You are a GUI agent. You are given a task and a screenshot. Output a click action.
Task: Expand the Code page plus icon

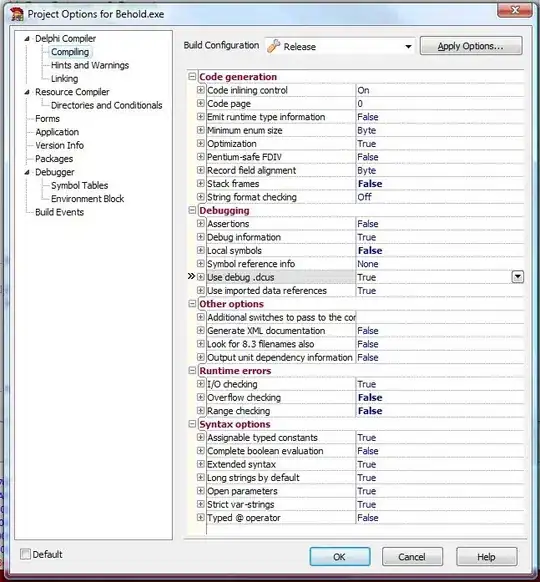[x=200, y=103]
